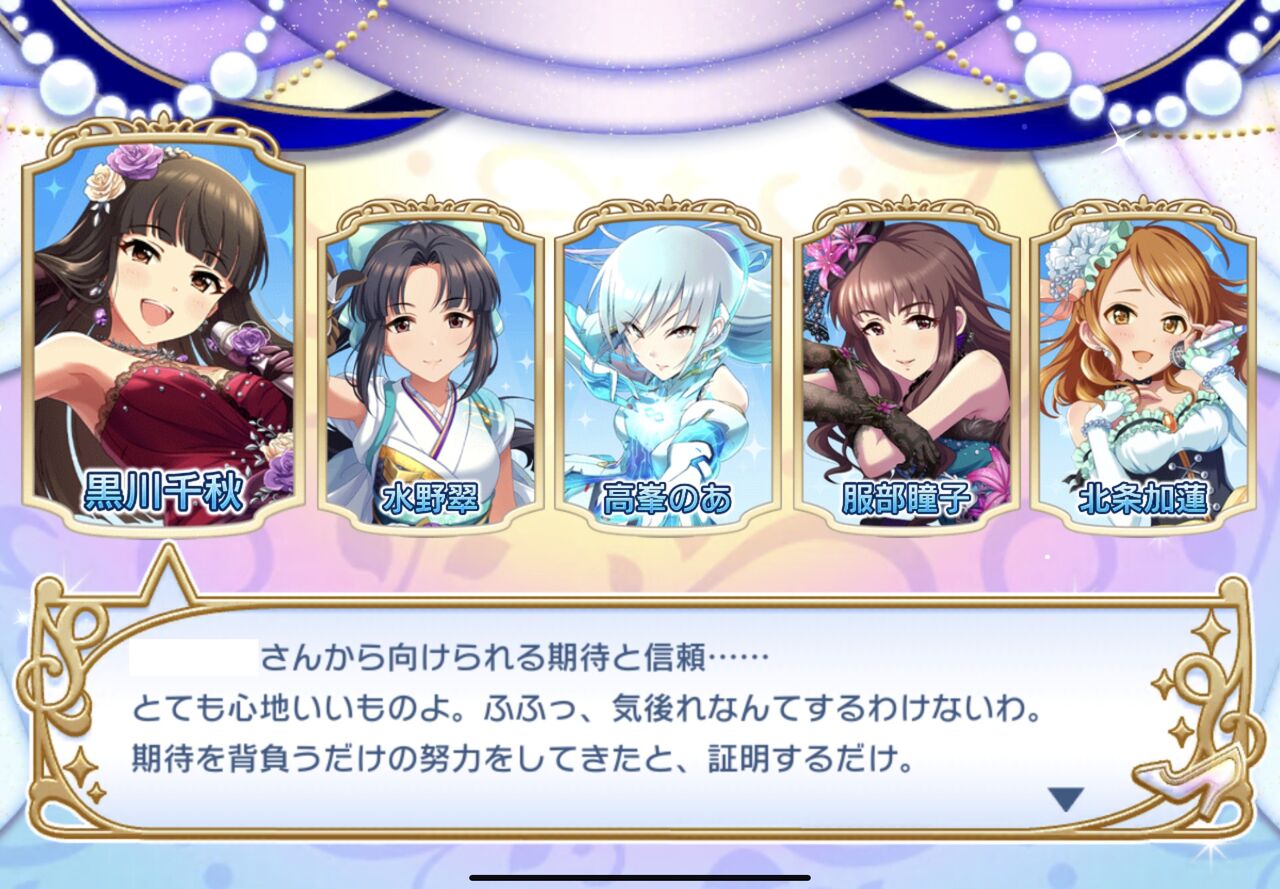Tap the 高峯のあ name label

click(x=668, y=499)
